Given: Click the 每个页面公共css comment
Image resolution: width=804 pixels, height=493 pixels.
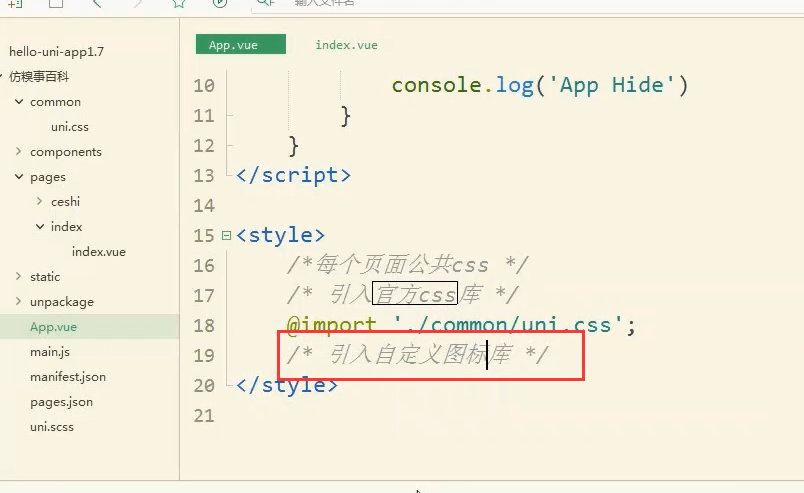Looking at the screenshot, I should (x=407, y=265).
